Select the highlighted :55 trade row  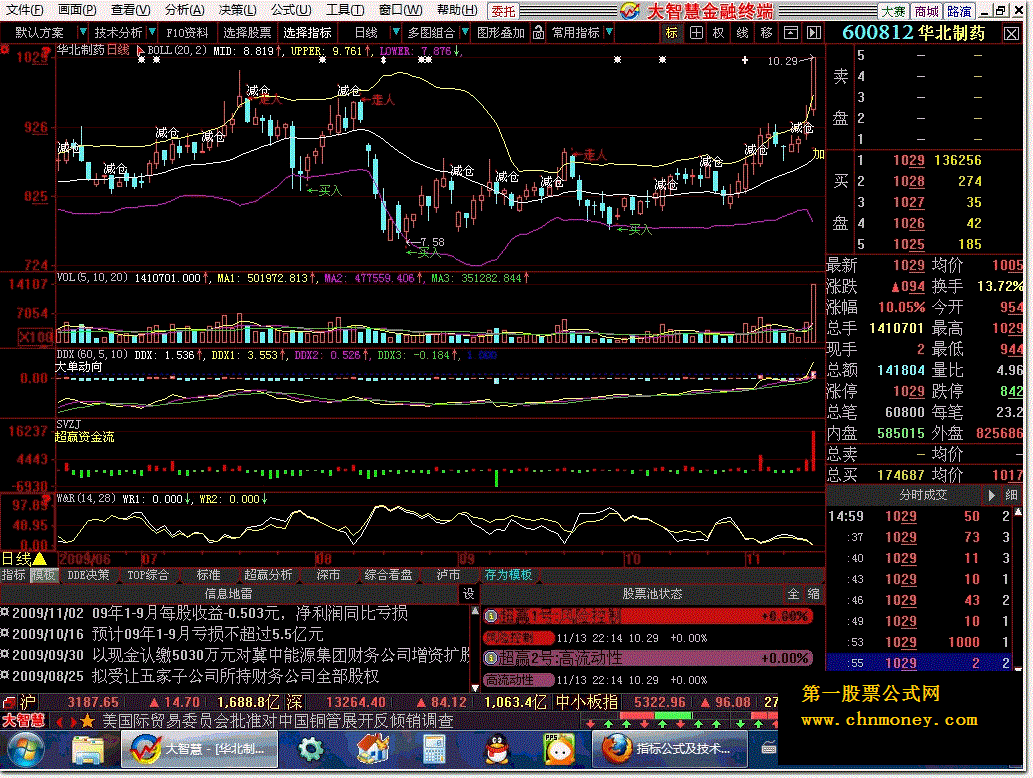(918, 663)
